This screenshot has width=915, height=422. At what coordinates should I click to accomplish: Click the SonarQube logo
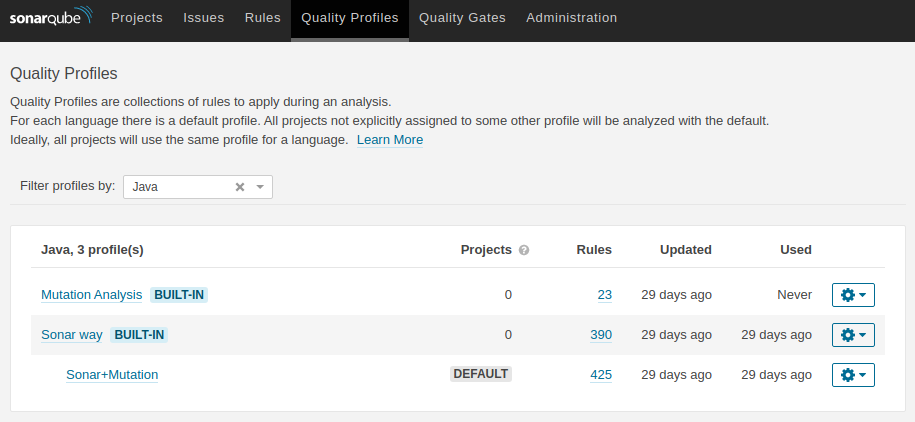pos(51,18)
